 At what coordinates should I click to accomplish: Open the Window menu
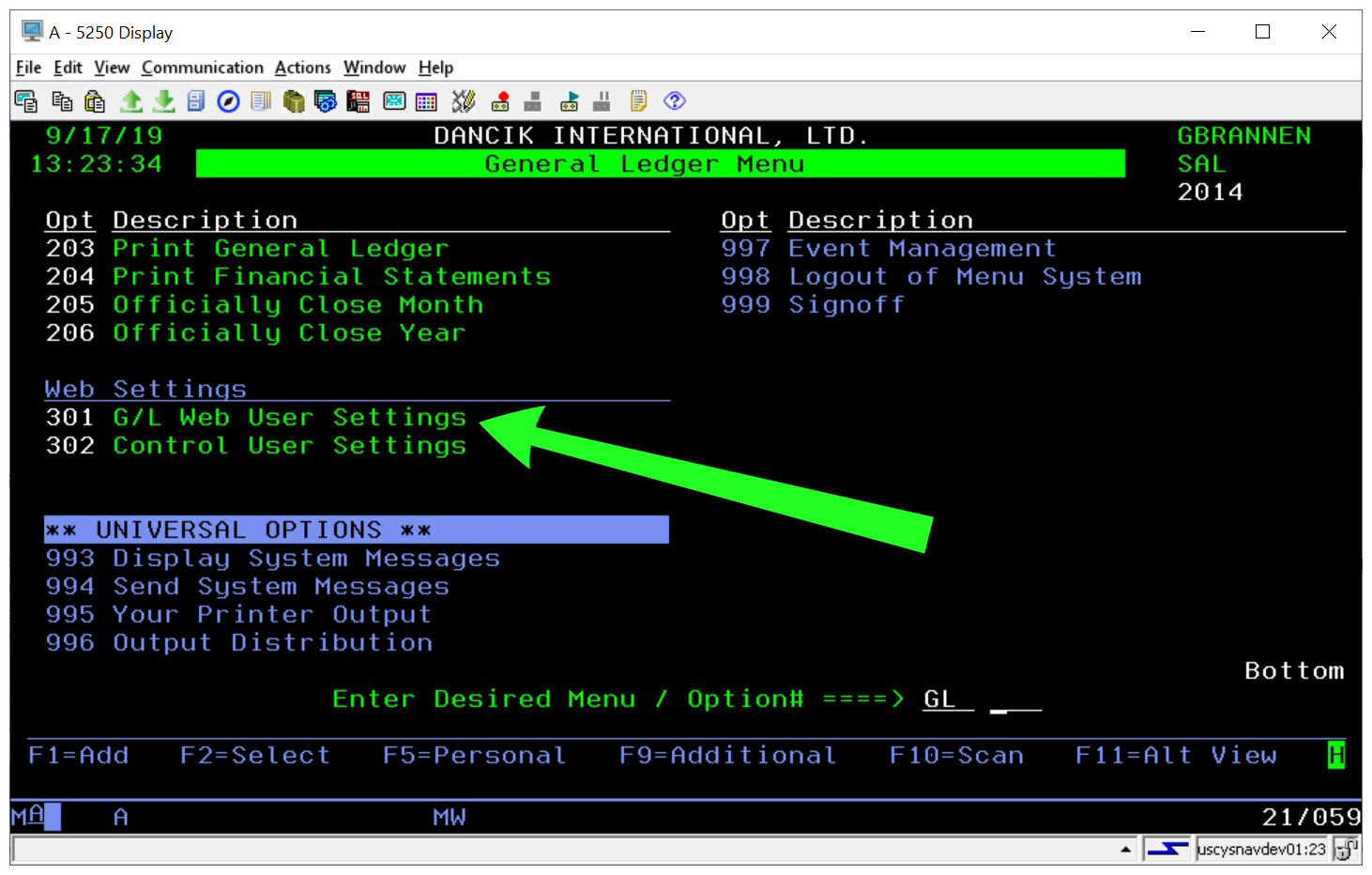[374, 68]
